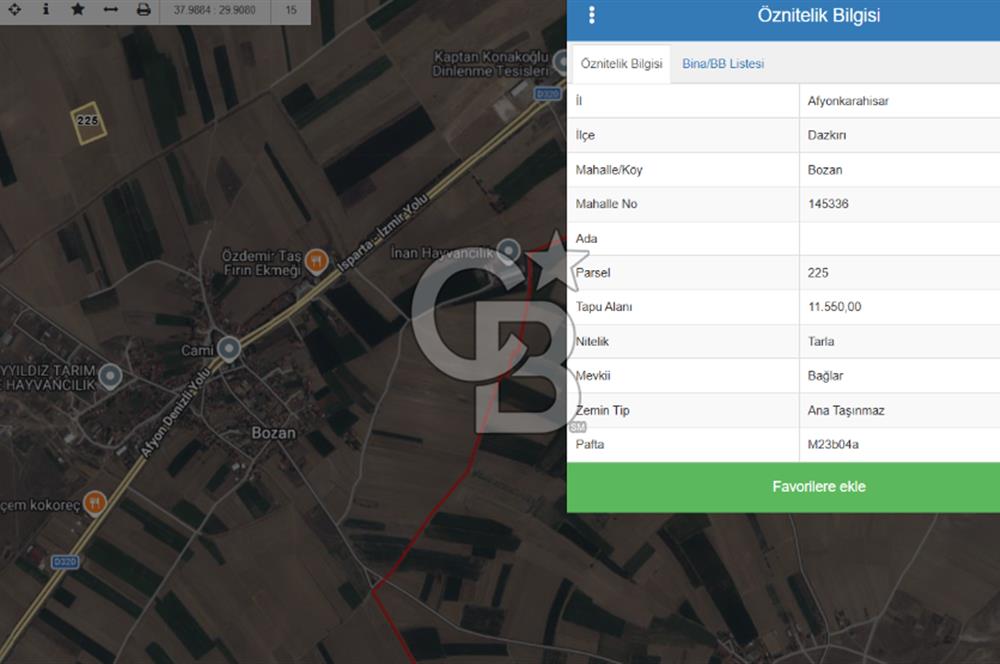
Task: Open the three-dot menu in Öznitelik Bilgisi header
Action: [x=592, y=15]
